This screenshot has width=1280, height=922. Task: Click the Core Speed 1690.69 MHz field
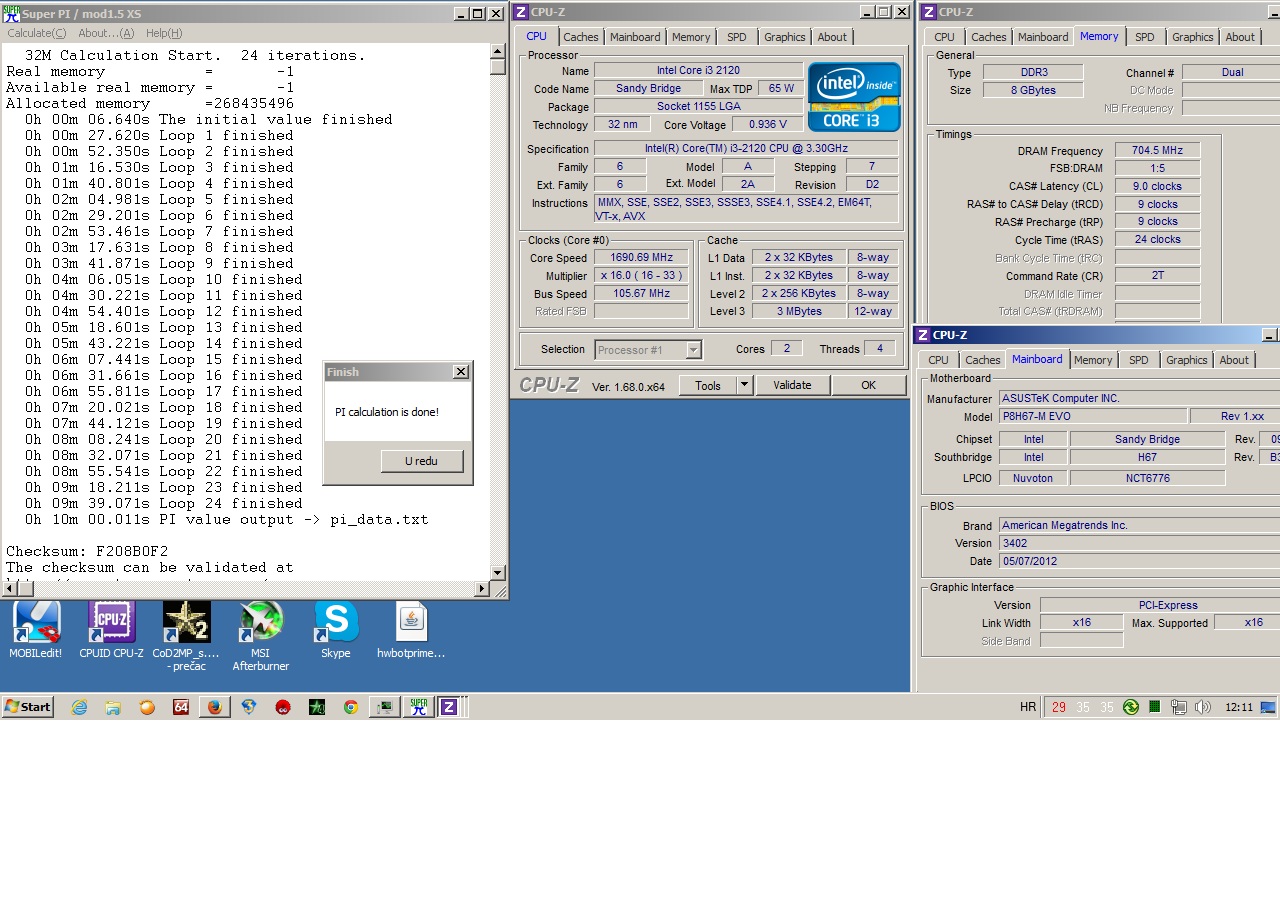pyautogui.click(x=642, y=257)
